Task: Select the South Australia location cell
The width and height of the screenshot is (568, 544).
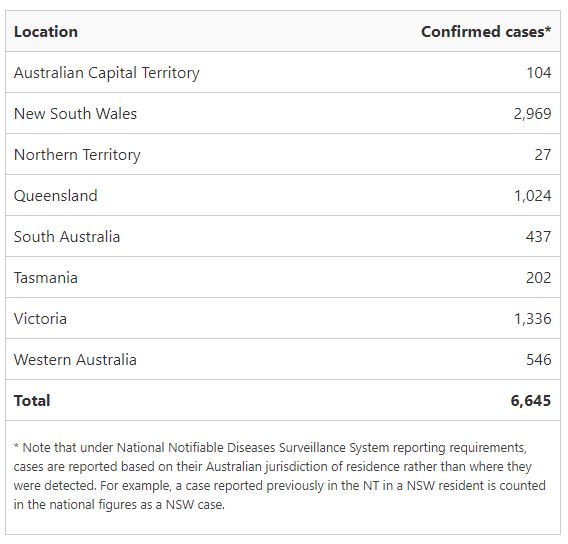Action: [x=67, y=237]
